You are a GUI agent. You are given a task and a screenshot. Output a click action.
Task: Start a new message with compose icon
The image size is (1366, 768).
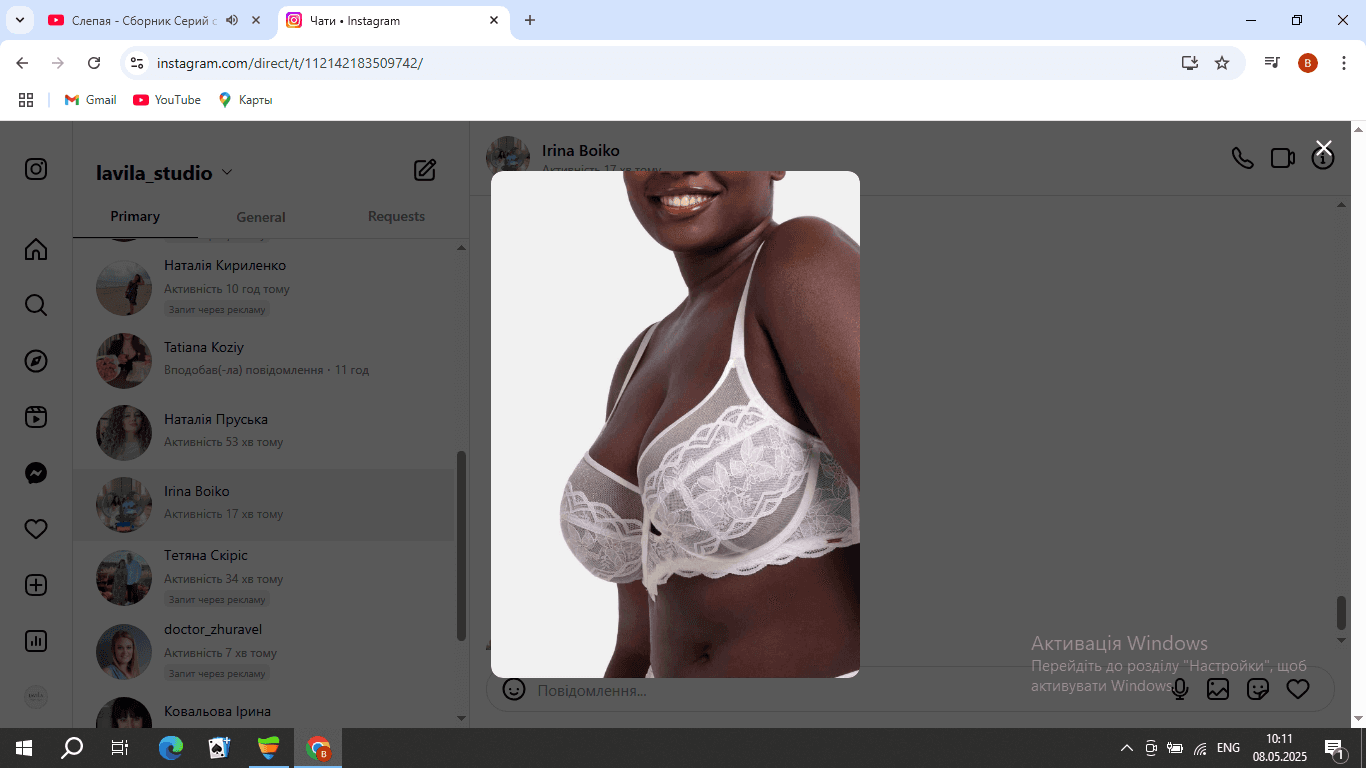pos(425,170)
